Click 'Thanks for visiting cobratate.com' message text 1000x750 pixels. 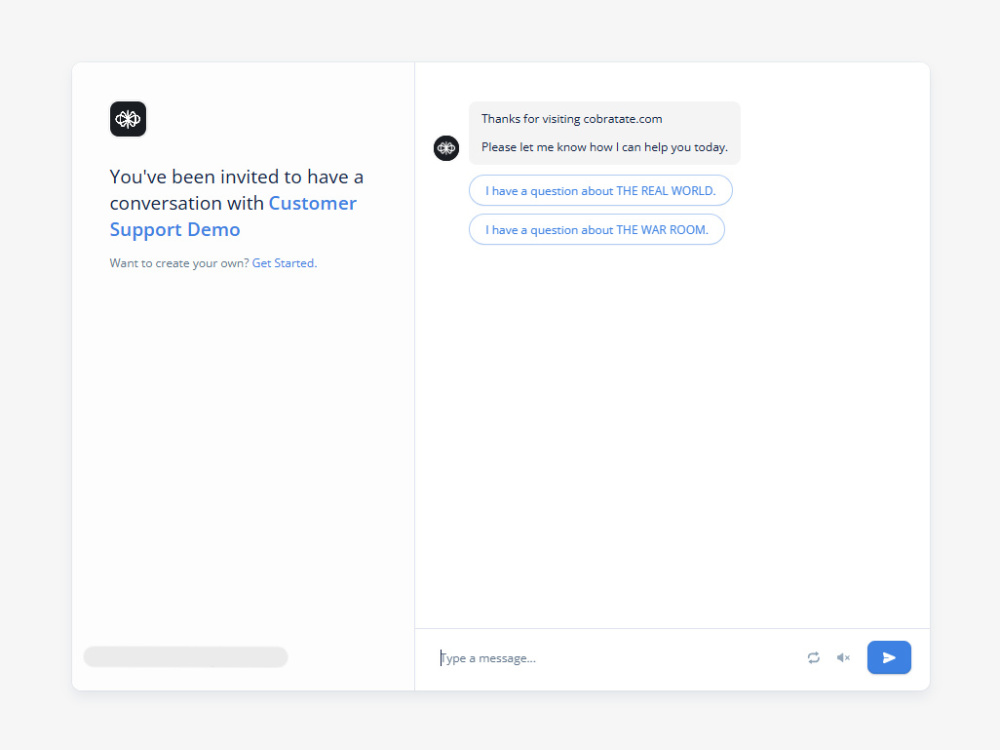click(571, 119)
